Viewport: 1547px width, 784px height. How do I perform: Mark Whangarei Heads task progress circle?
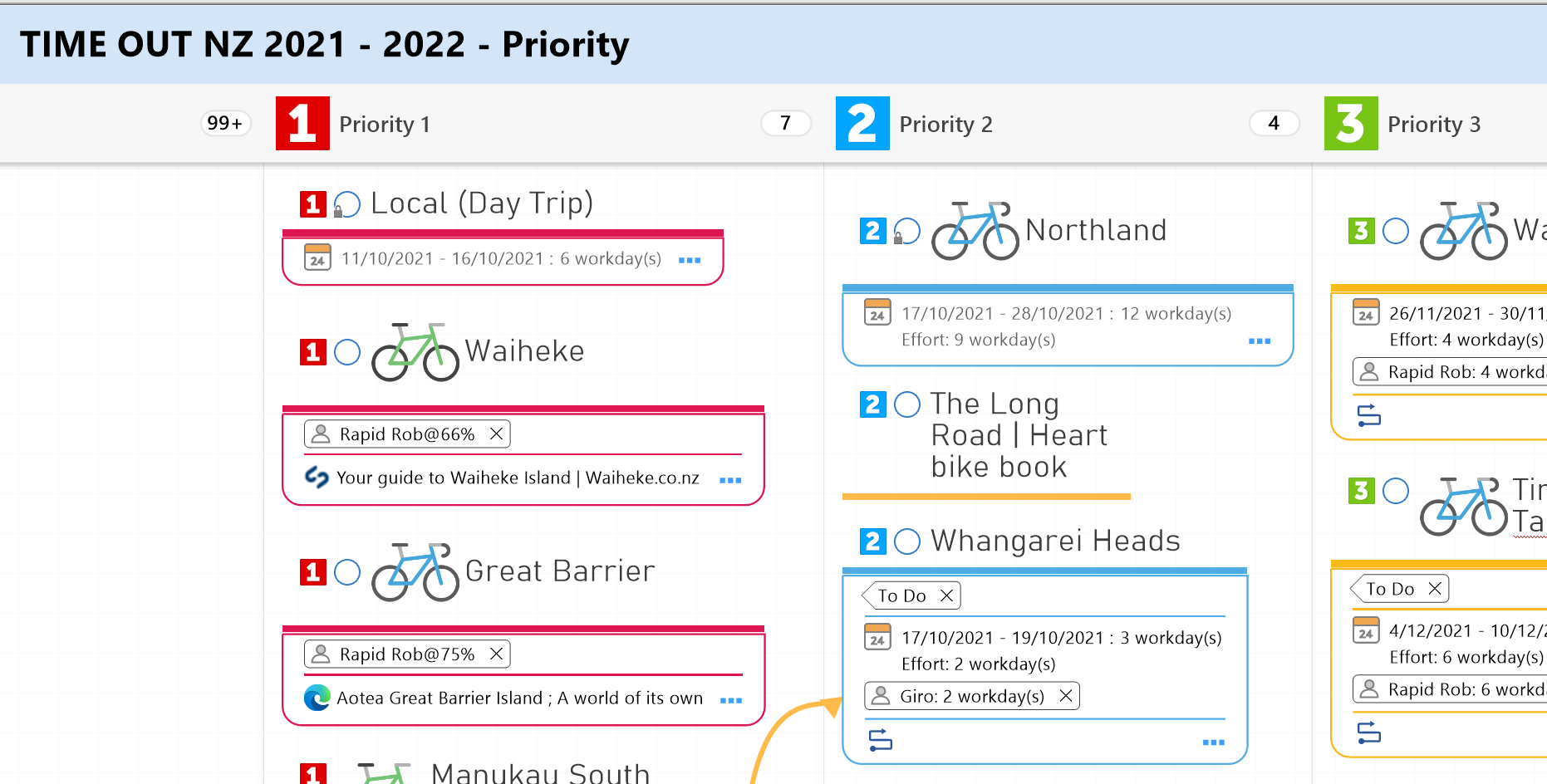click(x=907, y=541)
